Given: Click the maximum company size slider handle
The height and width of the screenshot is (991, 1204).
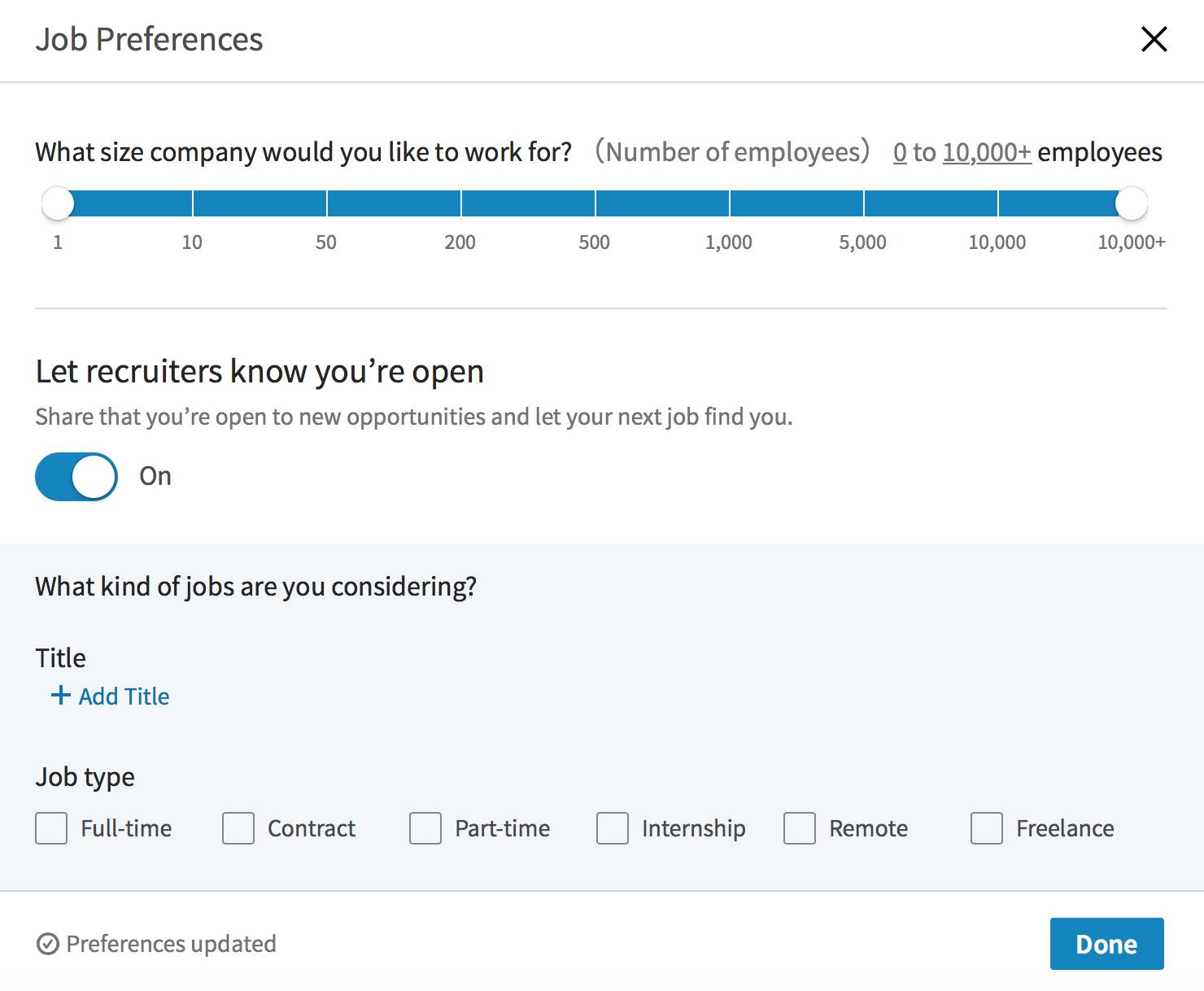Looking at the screenshot, I should (x=1131, y=203).
